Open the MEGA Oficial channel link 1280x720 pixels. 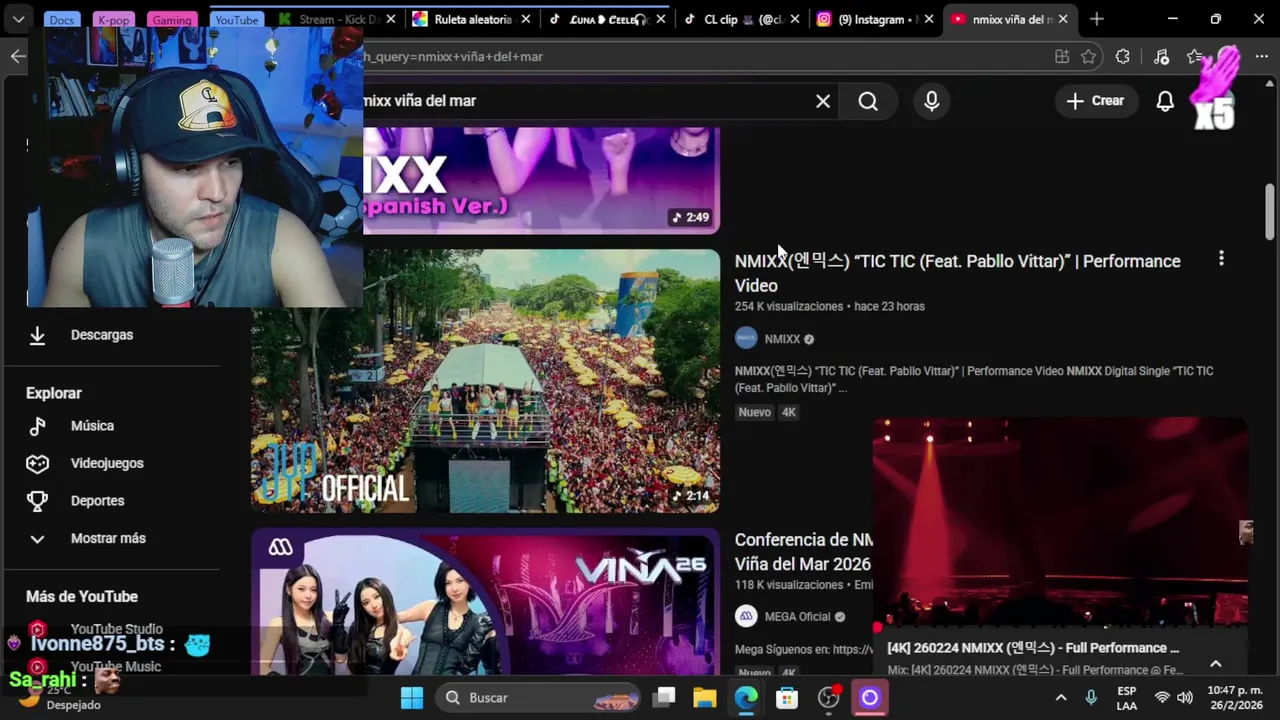point(797,617)
